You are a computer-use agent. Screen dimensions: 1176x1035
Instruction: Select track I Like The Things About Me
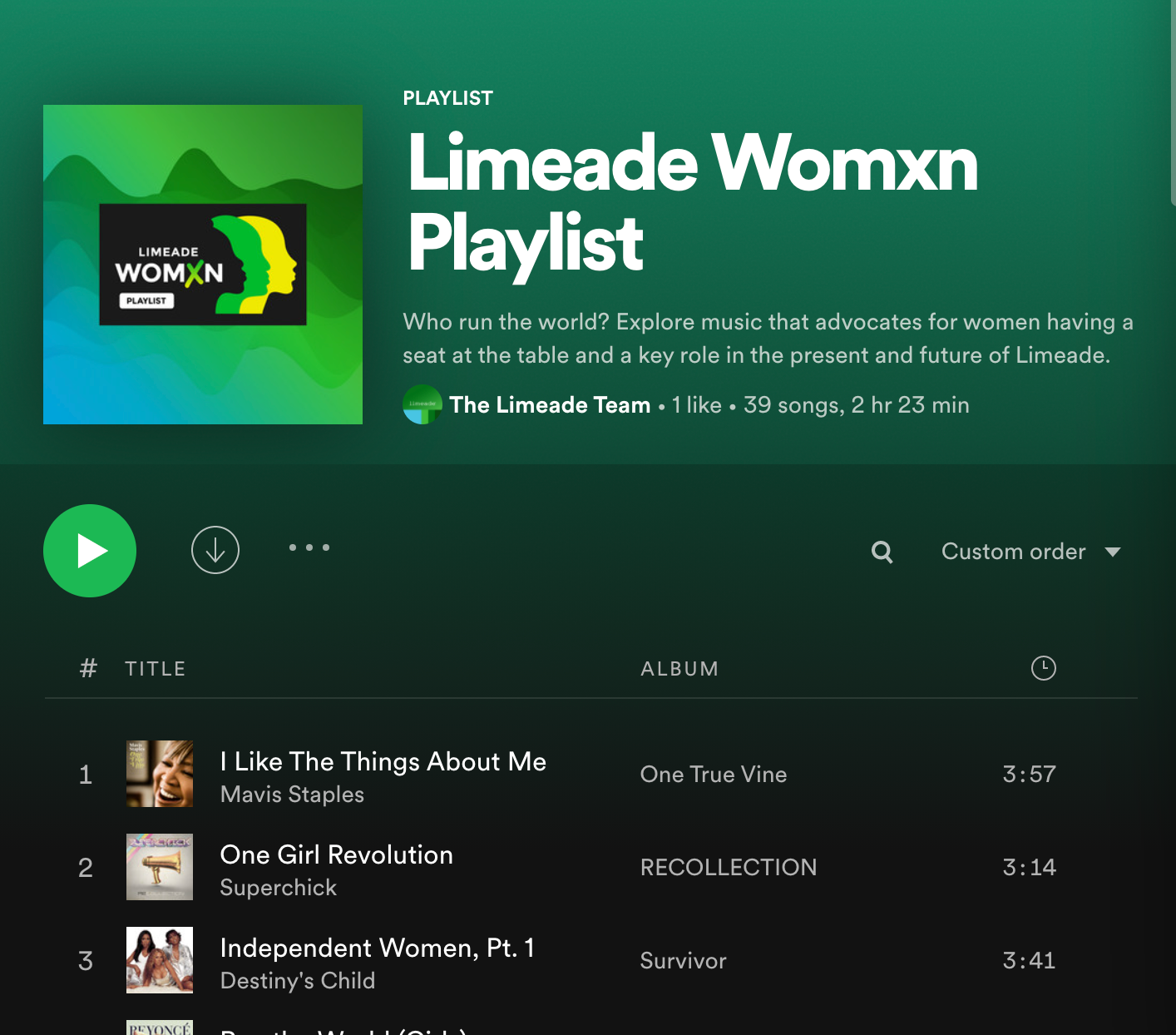(x=383, y=761)
